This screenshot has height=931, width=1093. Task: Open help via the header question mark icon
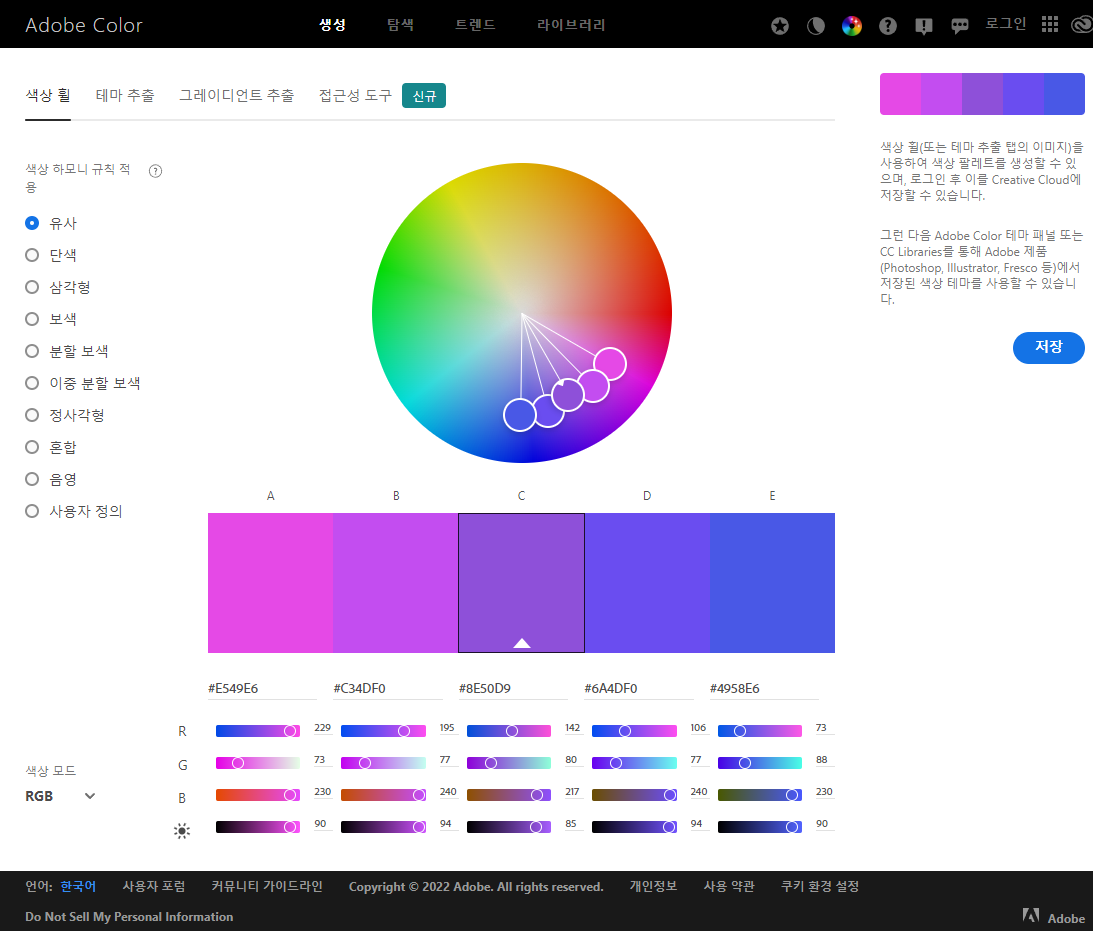point(888,26)
